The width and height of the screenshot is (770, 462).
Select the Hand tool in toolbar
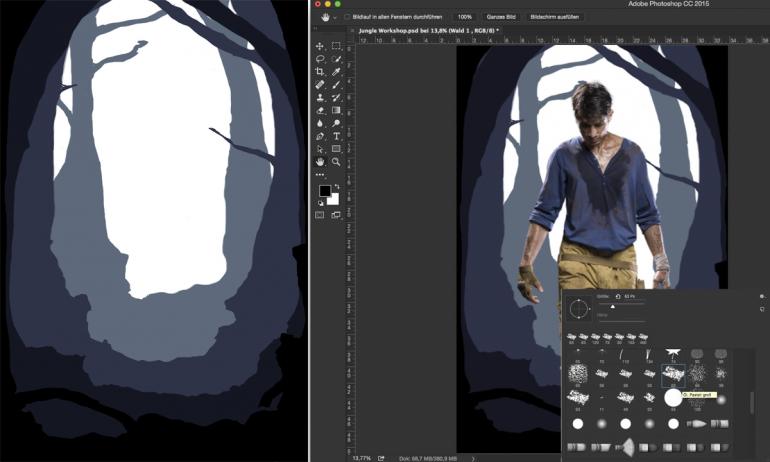[320, 162]
